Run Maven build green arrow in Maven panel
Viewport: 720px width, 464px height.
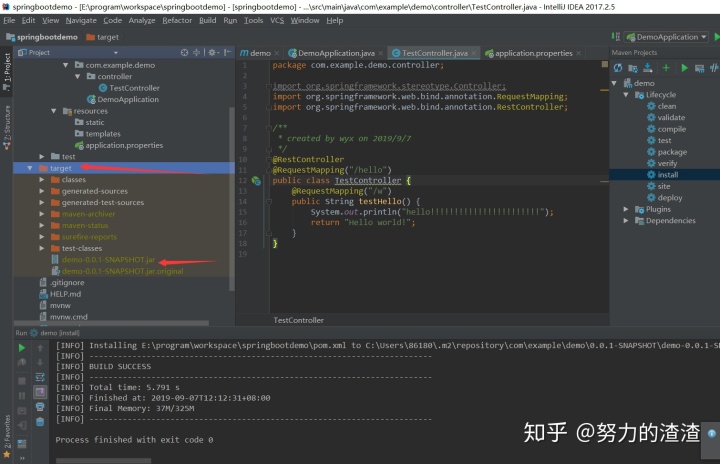(x=684, y=68)
